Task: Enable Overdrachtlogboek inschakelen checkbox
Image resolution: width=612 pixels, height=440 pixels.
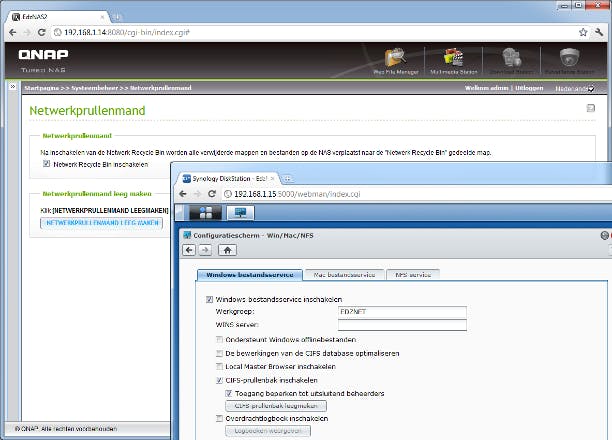Action: pos(219,418)
